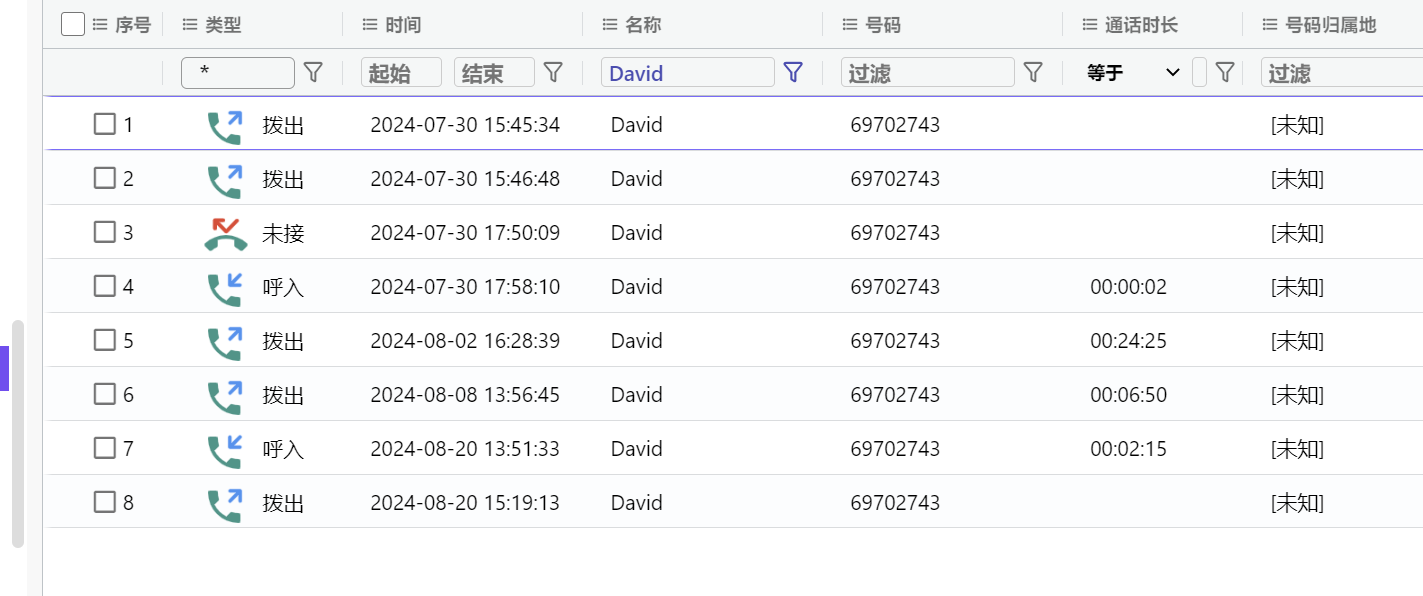This screenshot has width=1423, height=596.
Task: Click the outgoing call icon in row 1
Action: pyautogui.click(x=225, y=126)
